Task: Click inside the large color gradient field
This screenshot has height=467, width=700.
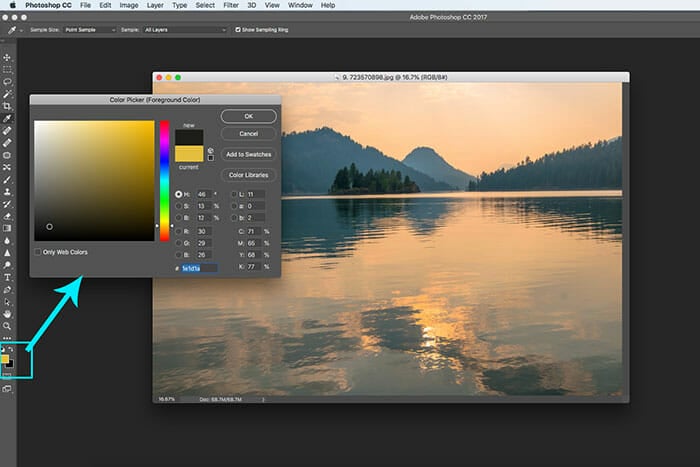Action: pos(94,181)
